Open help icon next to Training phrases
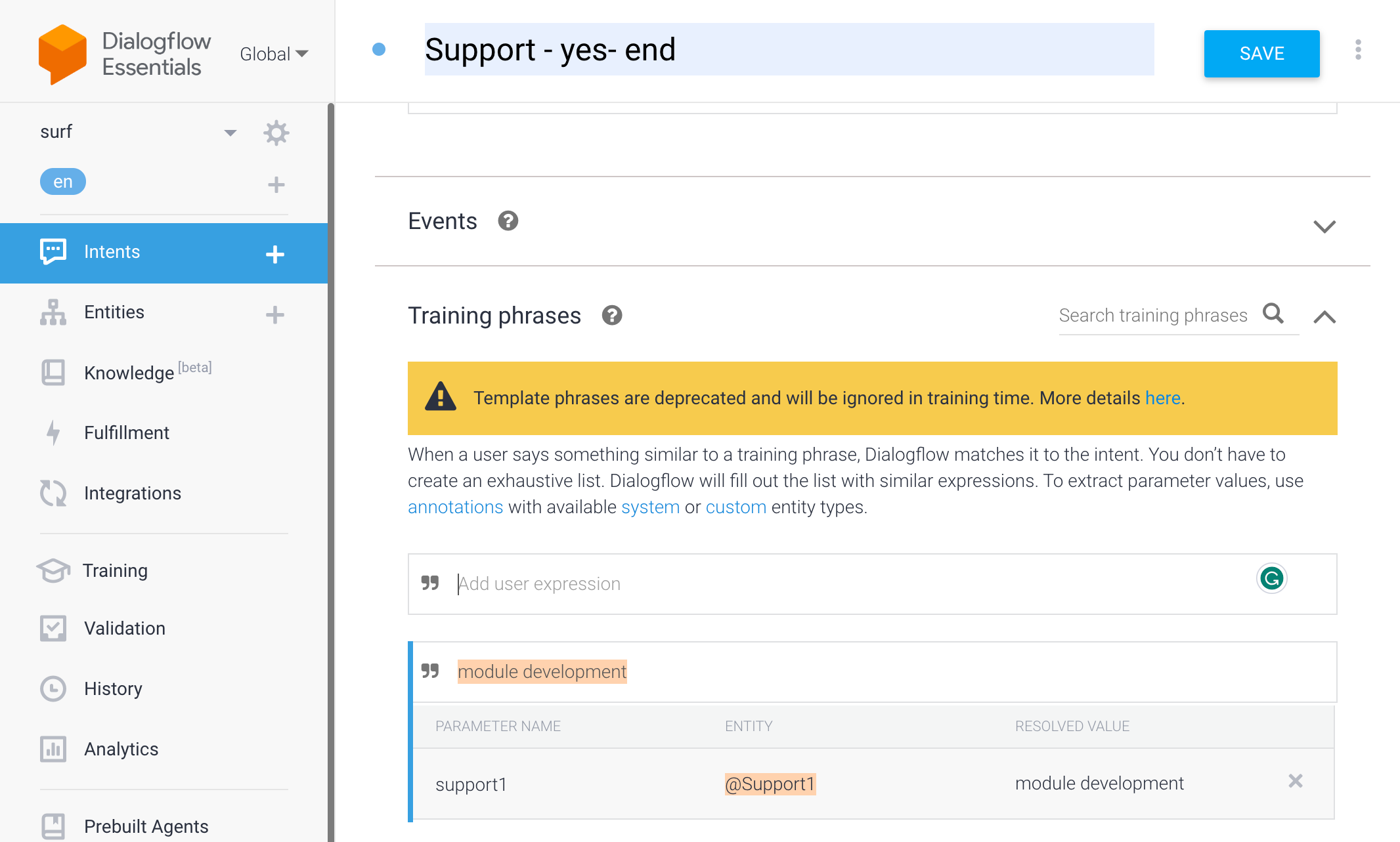This screenshot has width=1400, height=842. coord(611,316)
